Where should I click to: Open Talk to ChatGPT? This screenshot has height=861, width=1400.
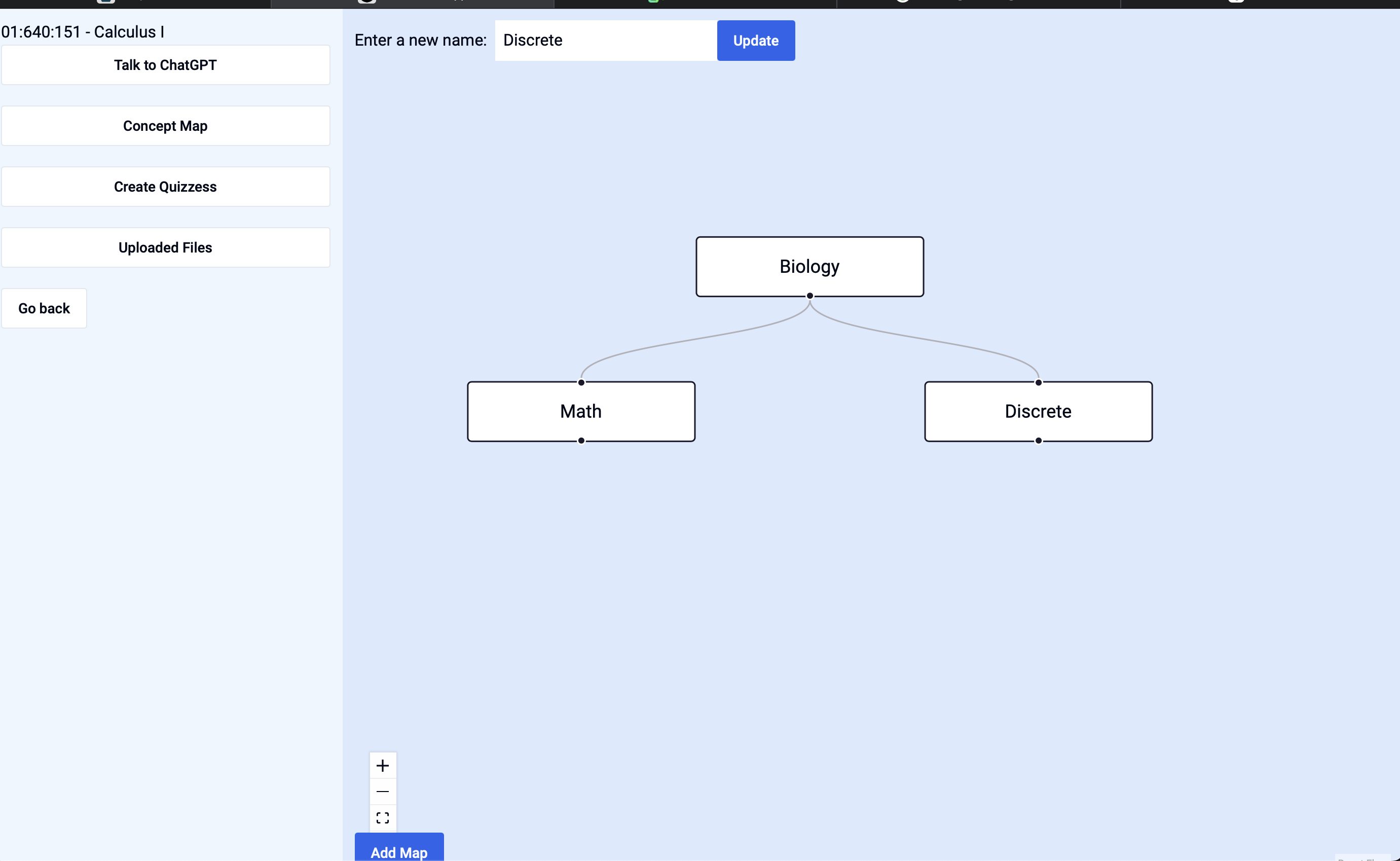click(165, 65)
